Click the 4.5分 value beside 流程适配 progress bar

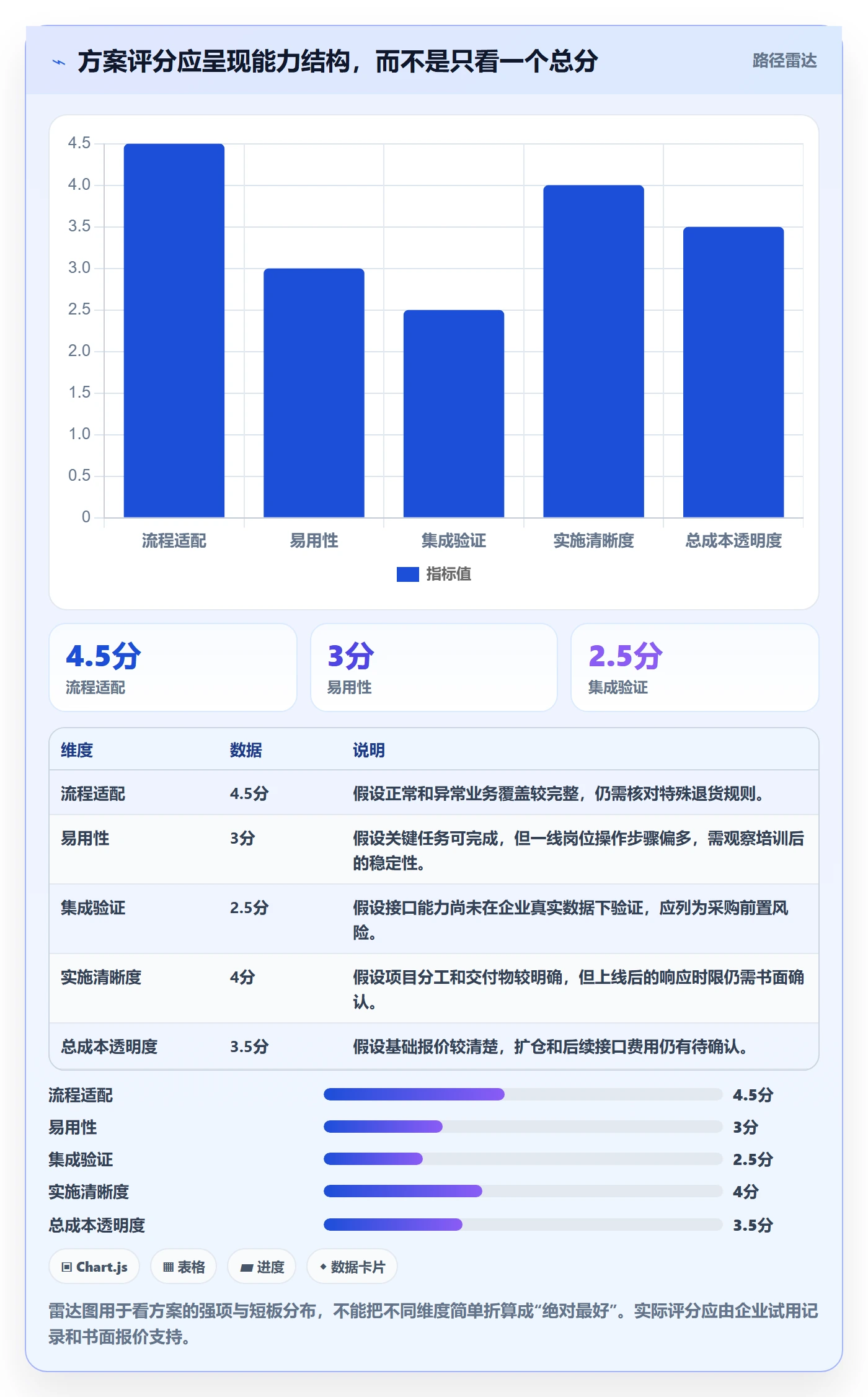click(x=753, y=1095)
